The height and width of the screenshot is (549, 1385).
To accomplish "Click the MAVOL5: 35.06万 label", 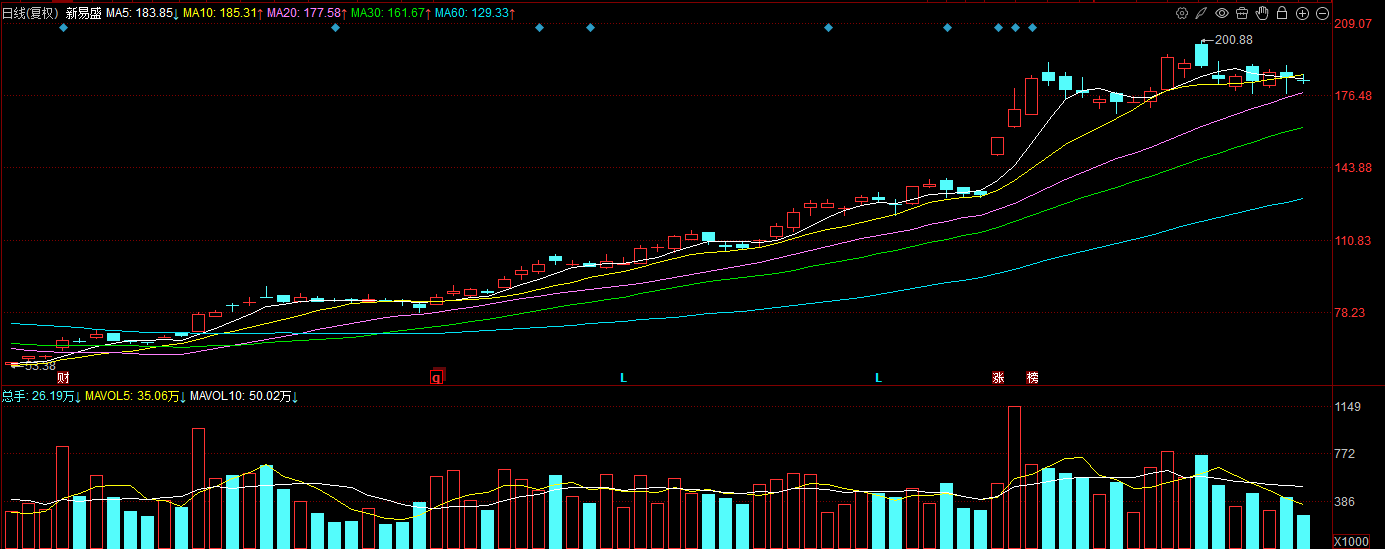I will click(136, 397).
